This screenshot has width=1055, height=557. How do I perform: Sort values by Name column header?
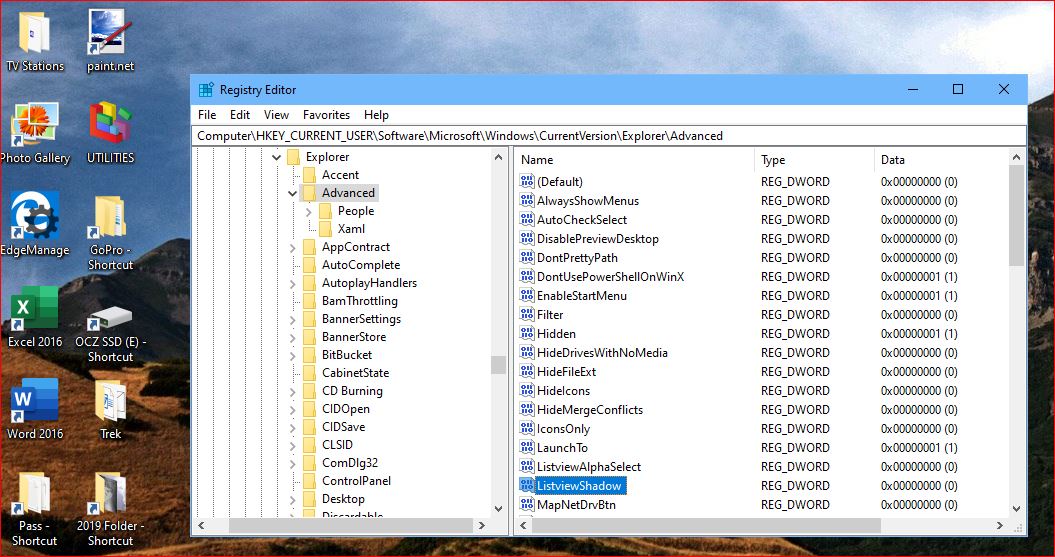coord(634,160)
